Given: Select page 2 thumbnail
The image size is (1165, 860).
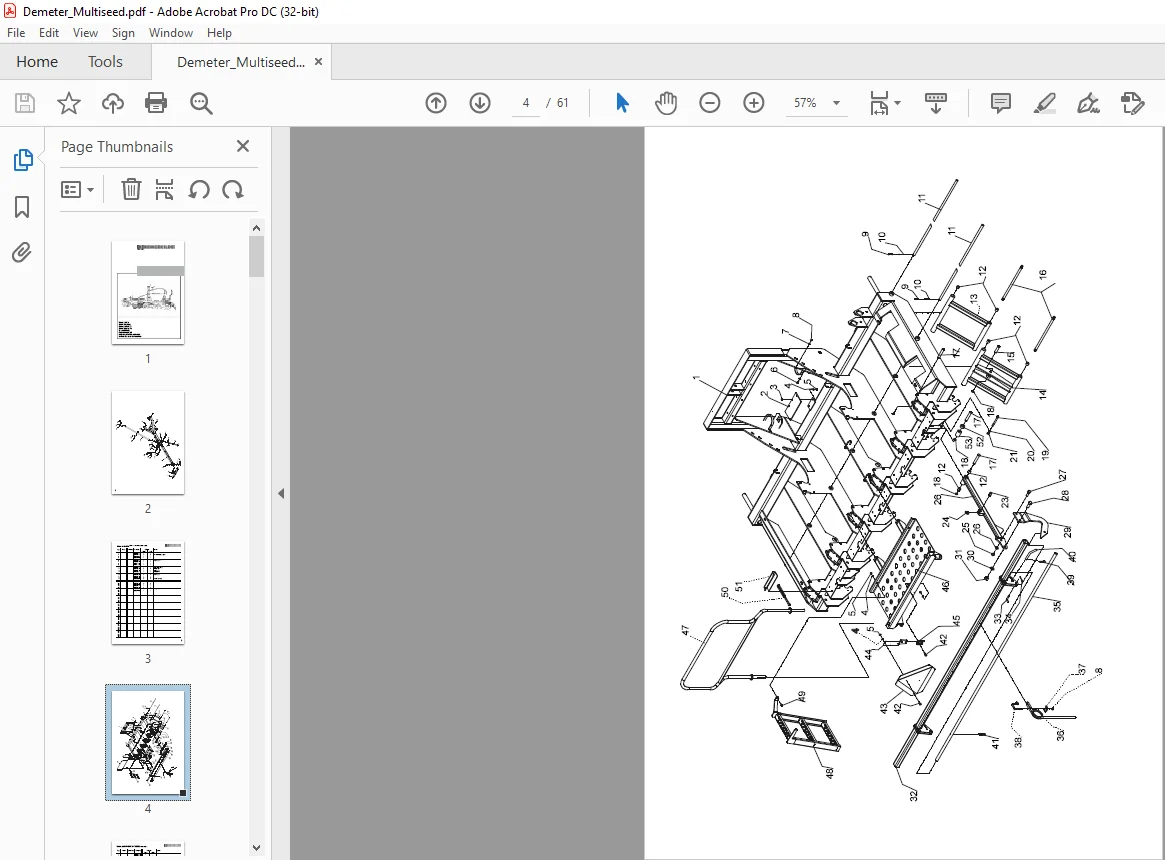Looking at the screenshot, I should point(148,442).
